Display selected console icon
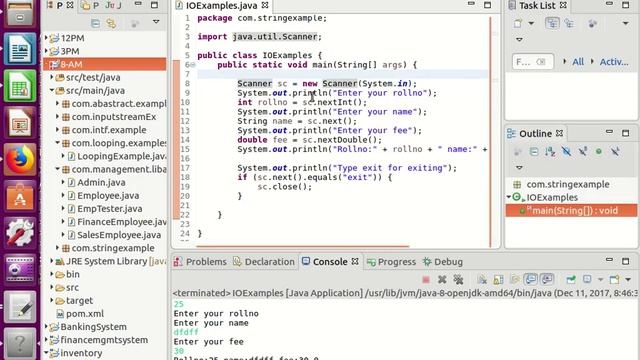 [x=587, y=280]
